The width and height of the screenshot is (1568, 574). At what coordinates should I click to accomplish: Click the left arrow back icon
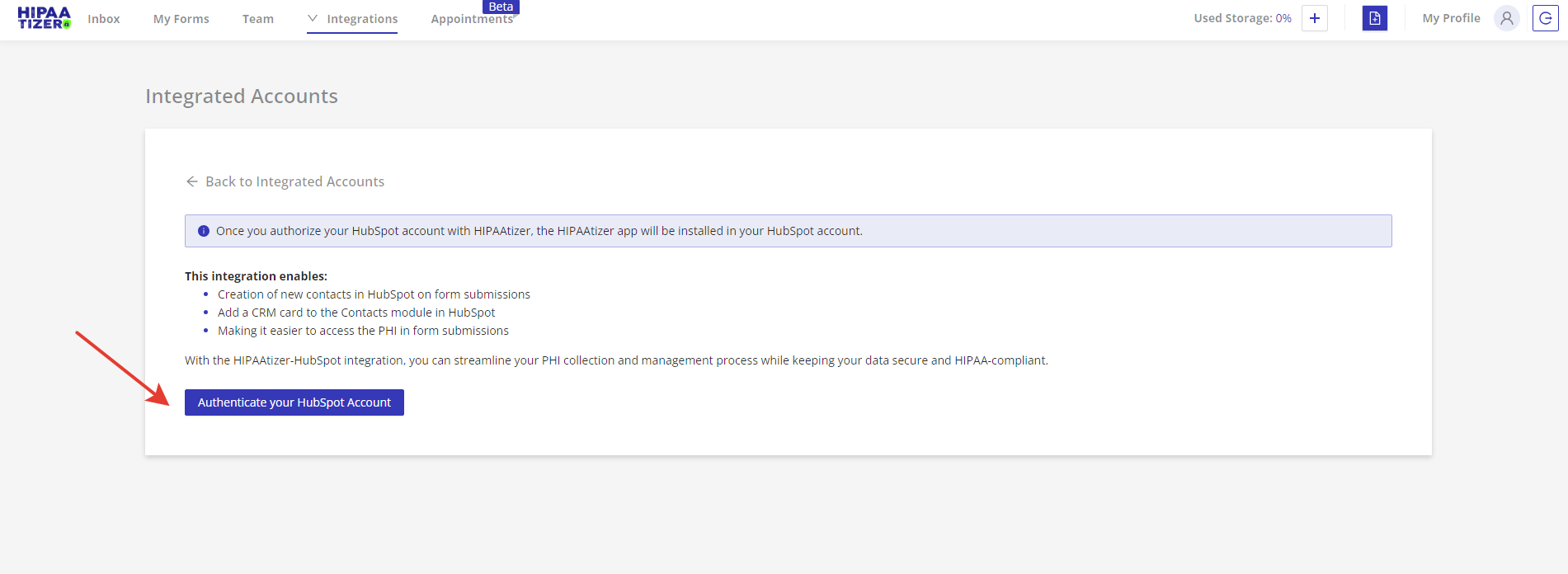point(192,181)
